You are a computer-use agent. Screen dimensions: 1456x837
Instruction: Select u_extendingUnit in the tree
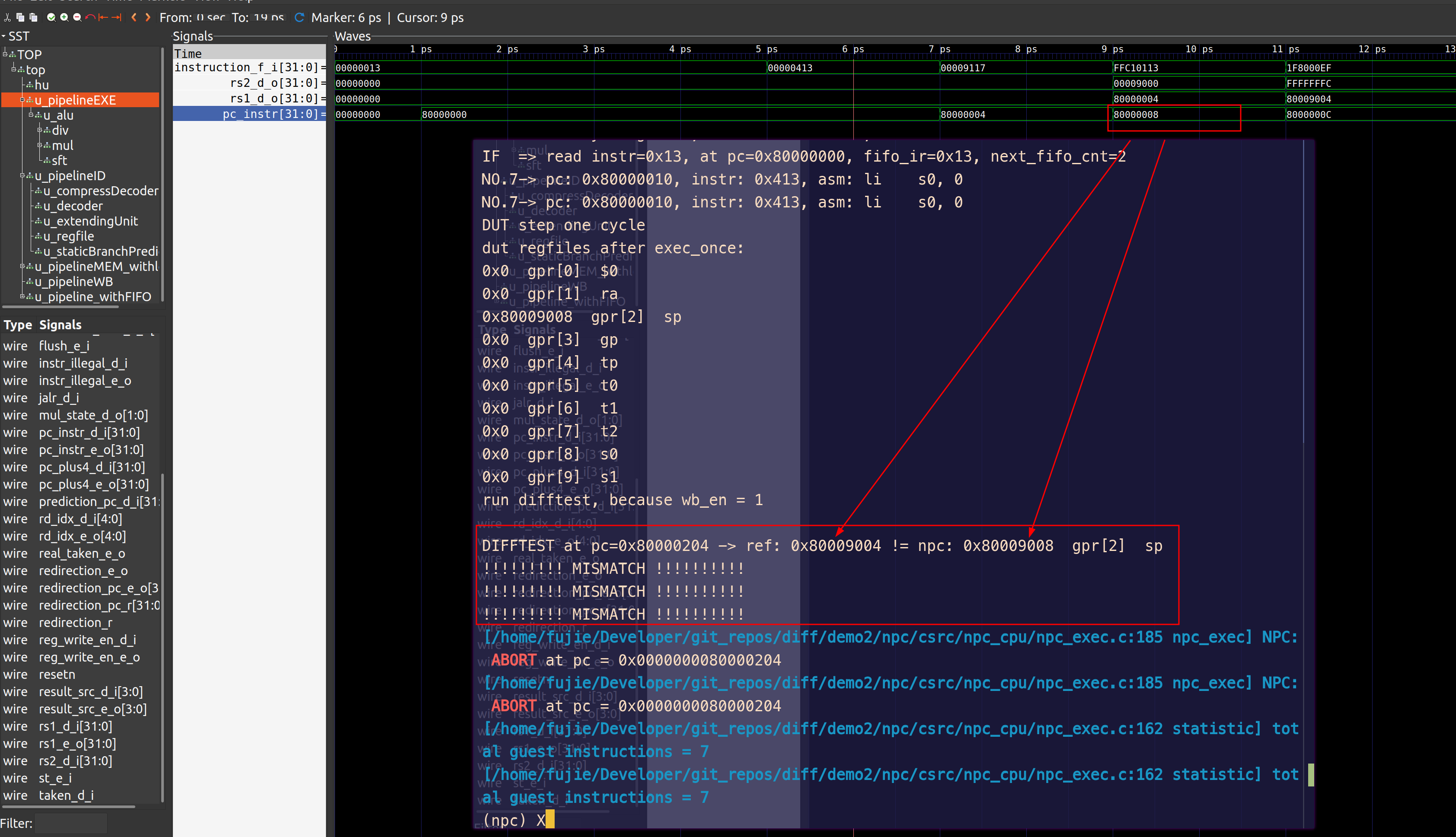pos(91,221)
